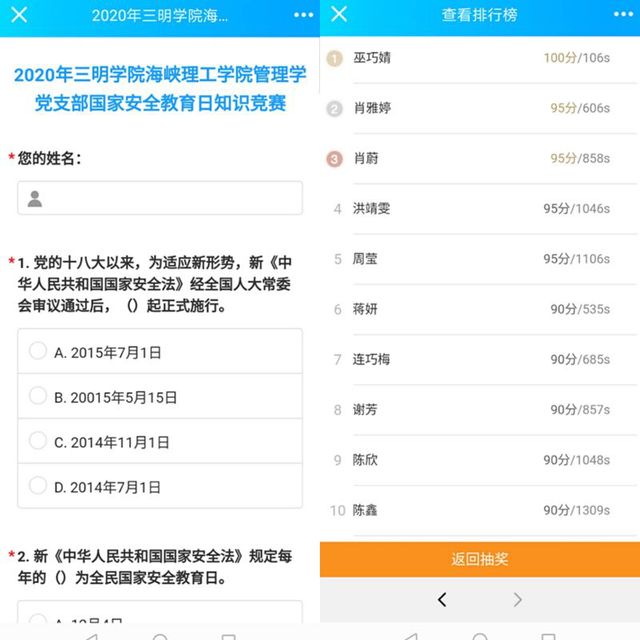Tap the 2020年三明学院海 page title

click(160, 16)
